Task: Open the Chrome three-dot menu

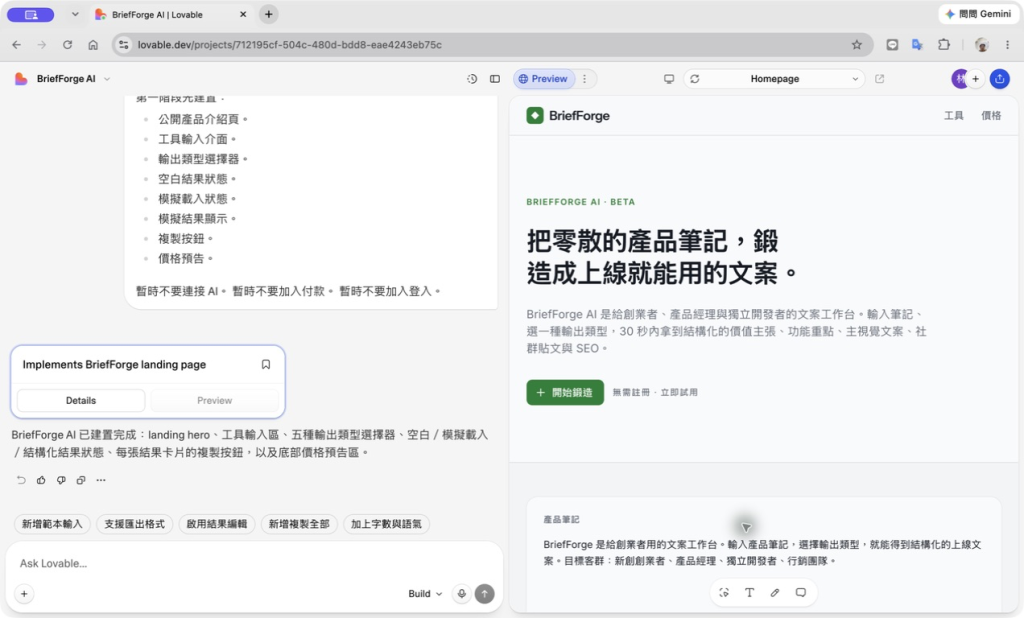Action: pyautogui.click(x=1007, y=44)
